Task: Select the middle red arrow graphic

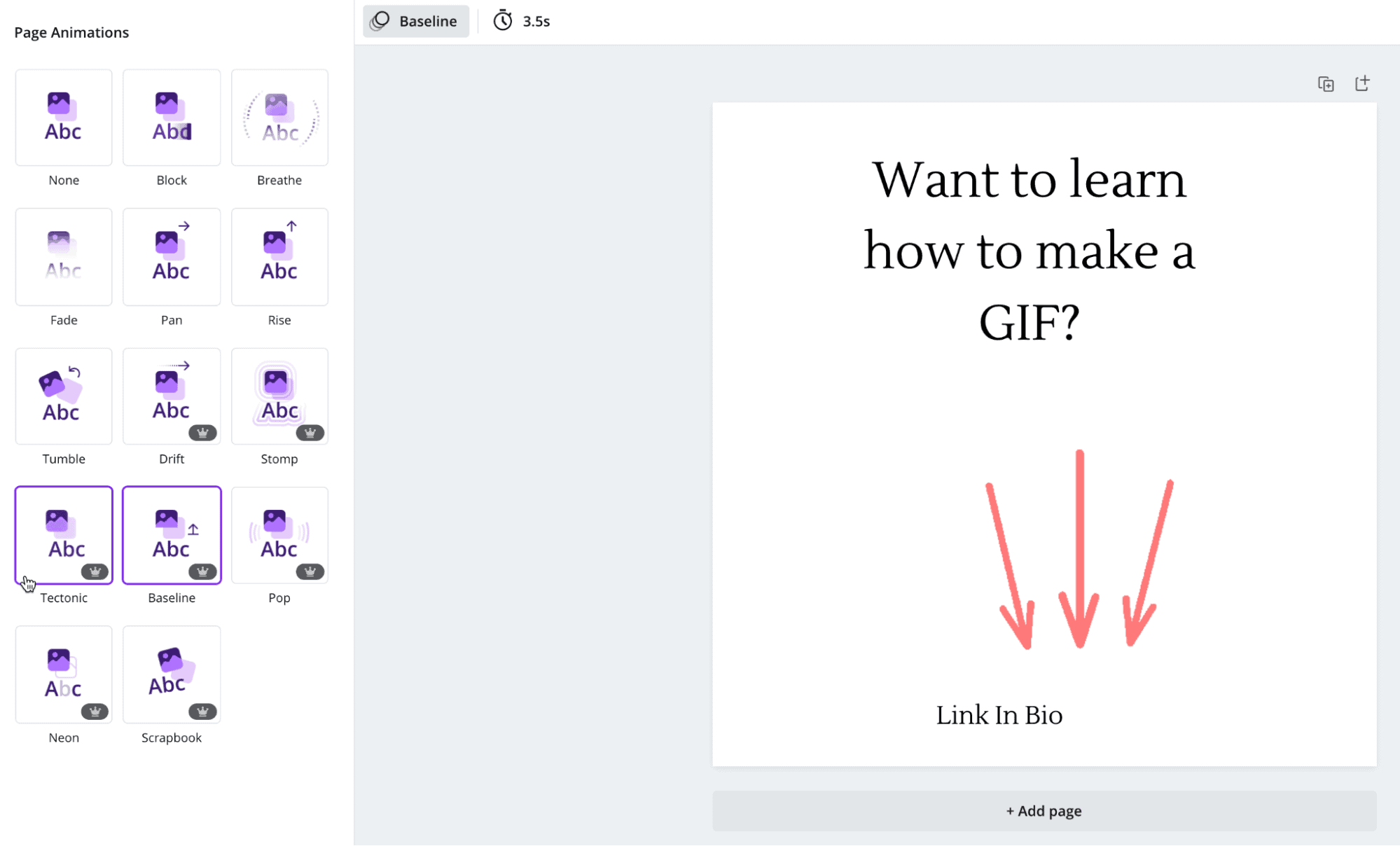Action: [x=1079, y=548]
